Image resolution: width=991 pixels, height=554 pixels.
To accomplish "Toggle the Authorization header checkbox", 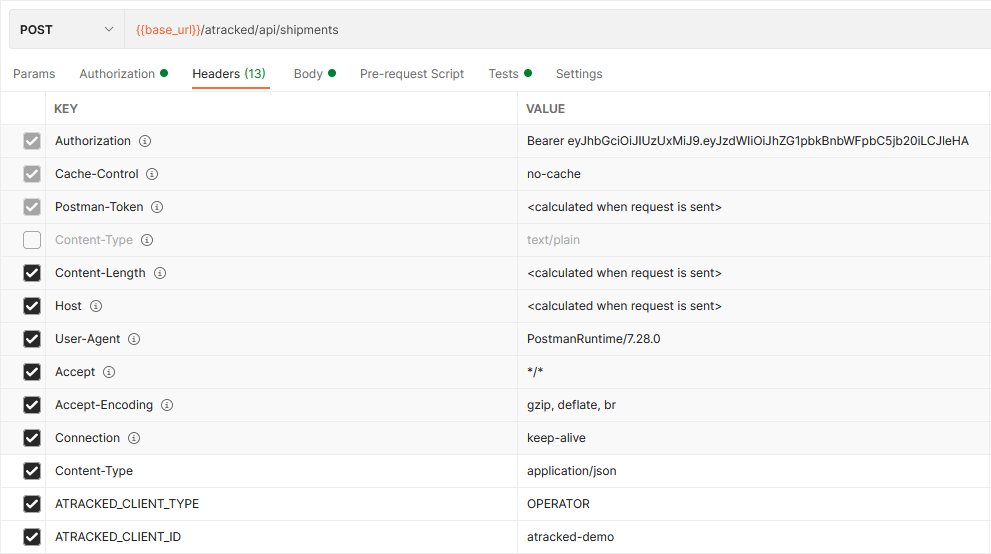I will (x=32, y=141).
